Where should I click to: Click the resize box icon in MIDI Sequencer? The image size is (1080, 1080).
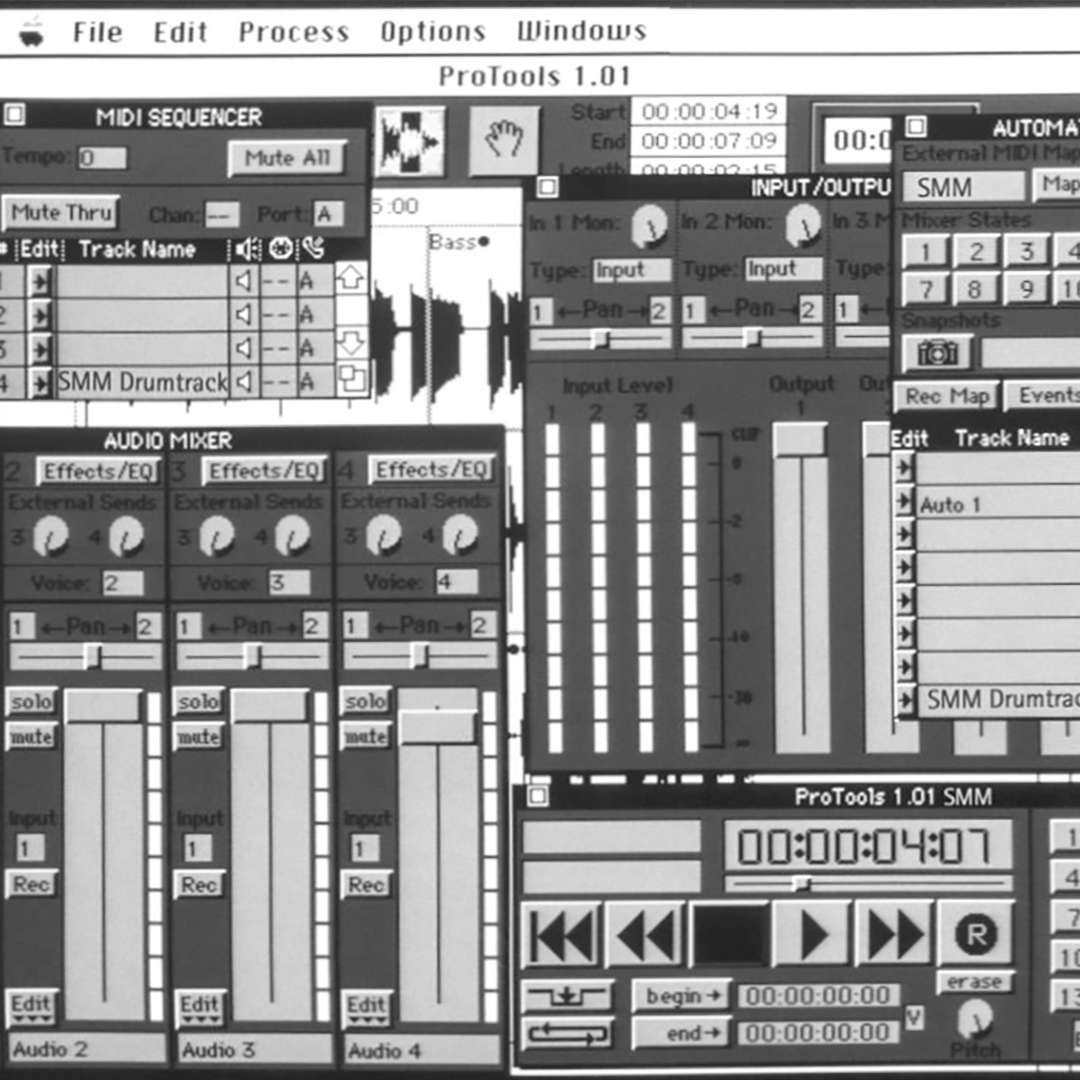click(353, 380)
